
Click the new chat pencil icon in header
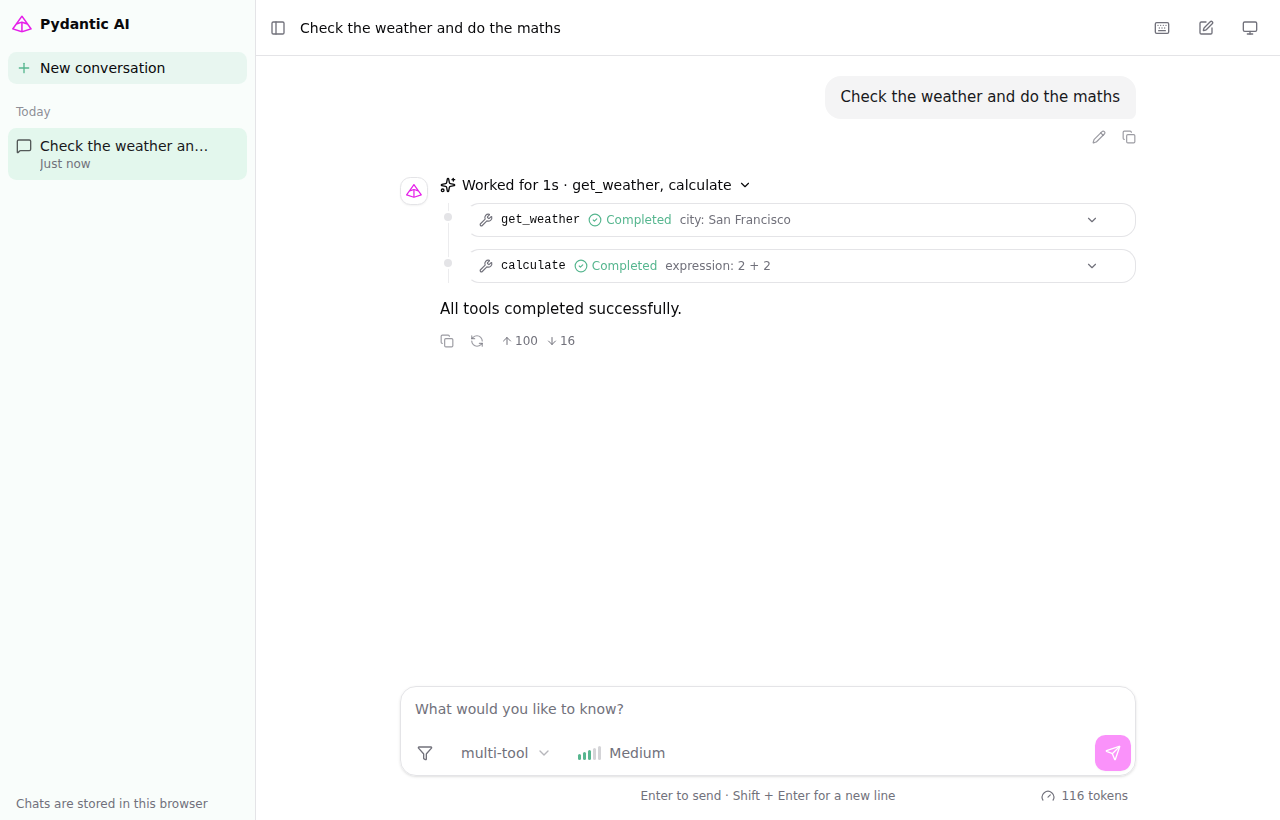[x=1206, y=28]
